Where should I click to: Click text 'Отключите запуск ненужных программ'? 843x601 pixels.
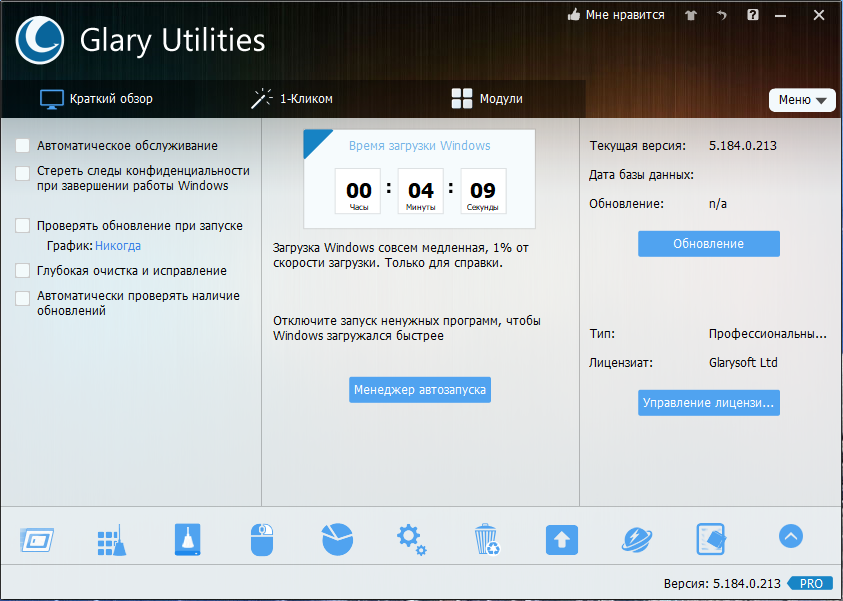click(x=386, y=321)
